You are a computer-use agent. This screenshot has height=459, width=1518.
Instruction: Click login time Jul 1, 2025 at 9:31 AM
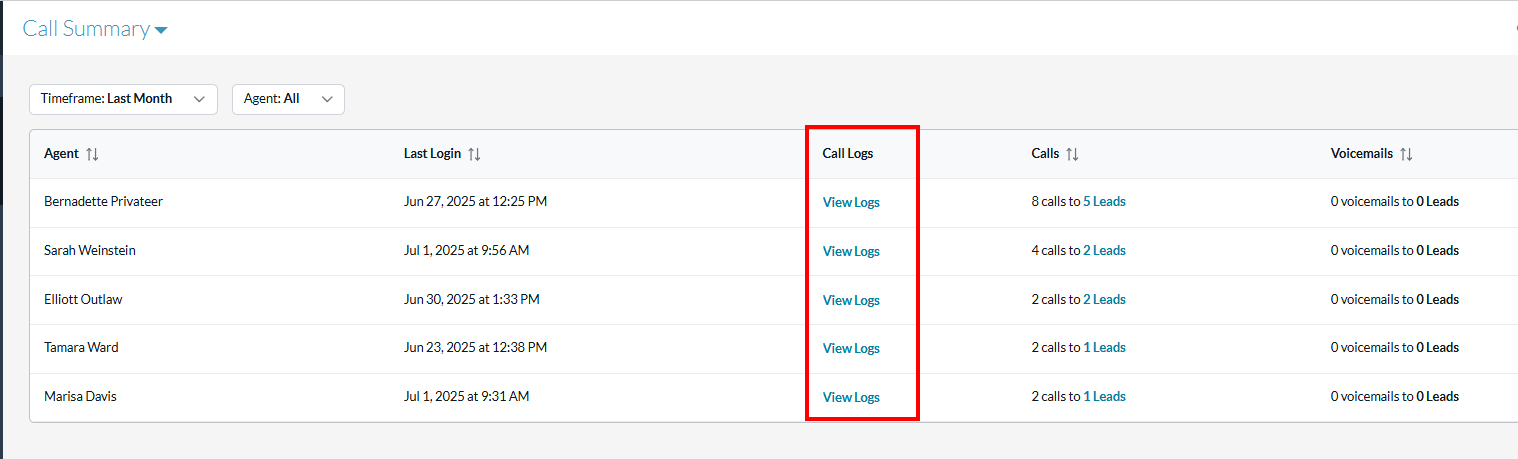(x=466, y=396)
